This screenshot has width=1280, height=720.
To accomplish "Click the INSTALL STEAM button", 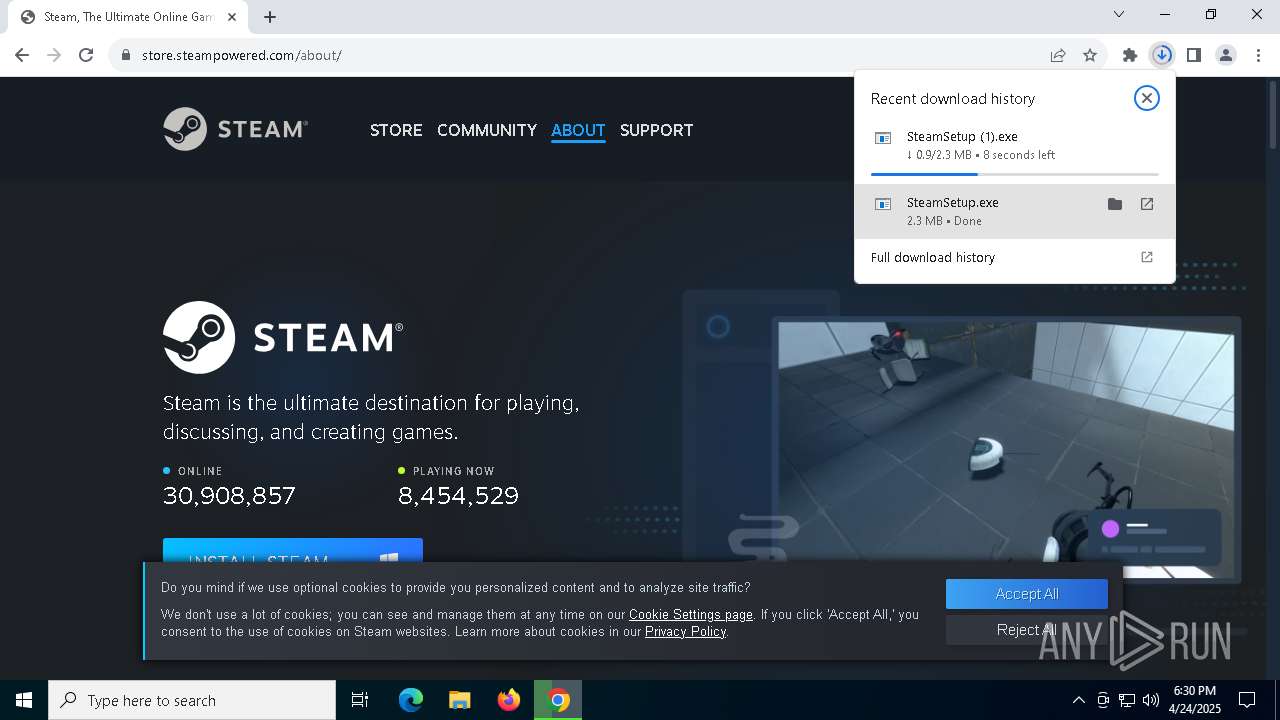I will click(293, 550).
